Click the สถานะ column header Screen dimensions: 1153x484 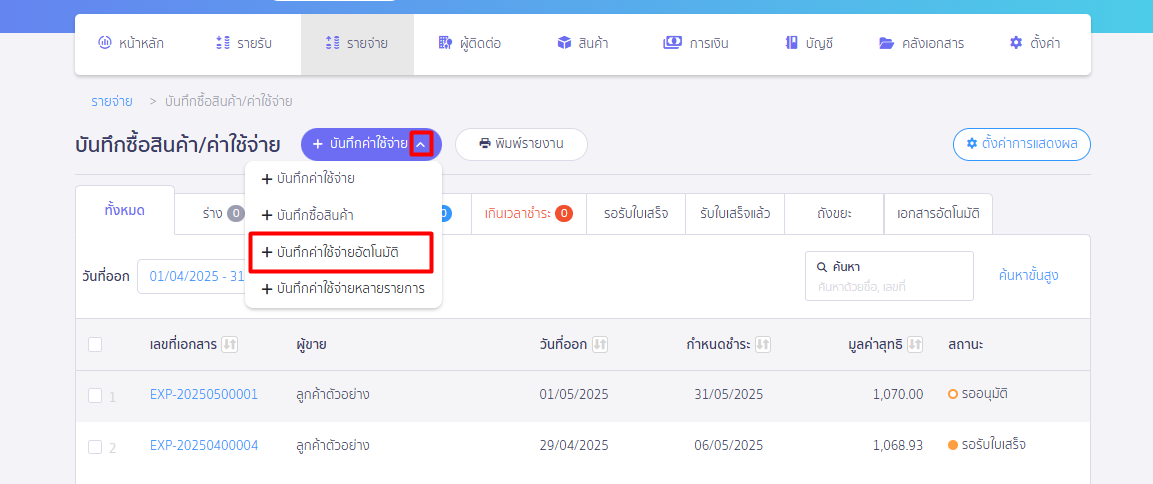coord(965,344)
